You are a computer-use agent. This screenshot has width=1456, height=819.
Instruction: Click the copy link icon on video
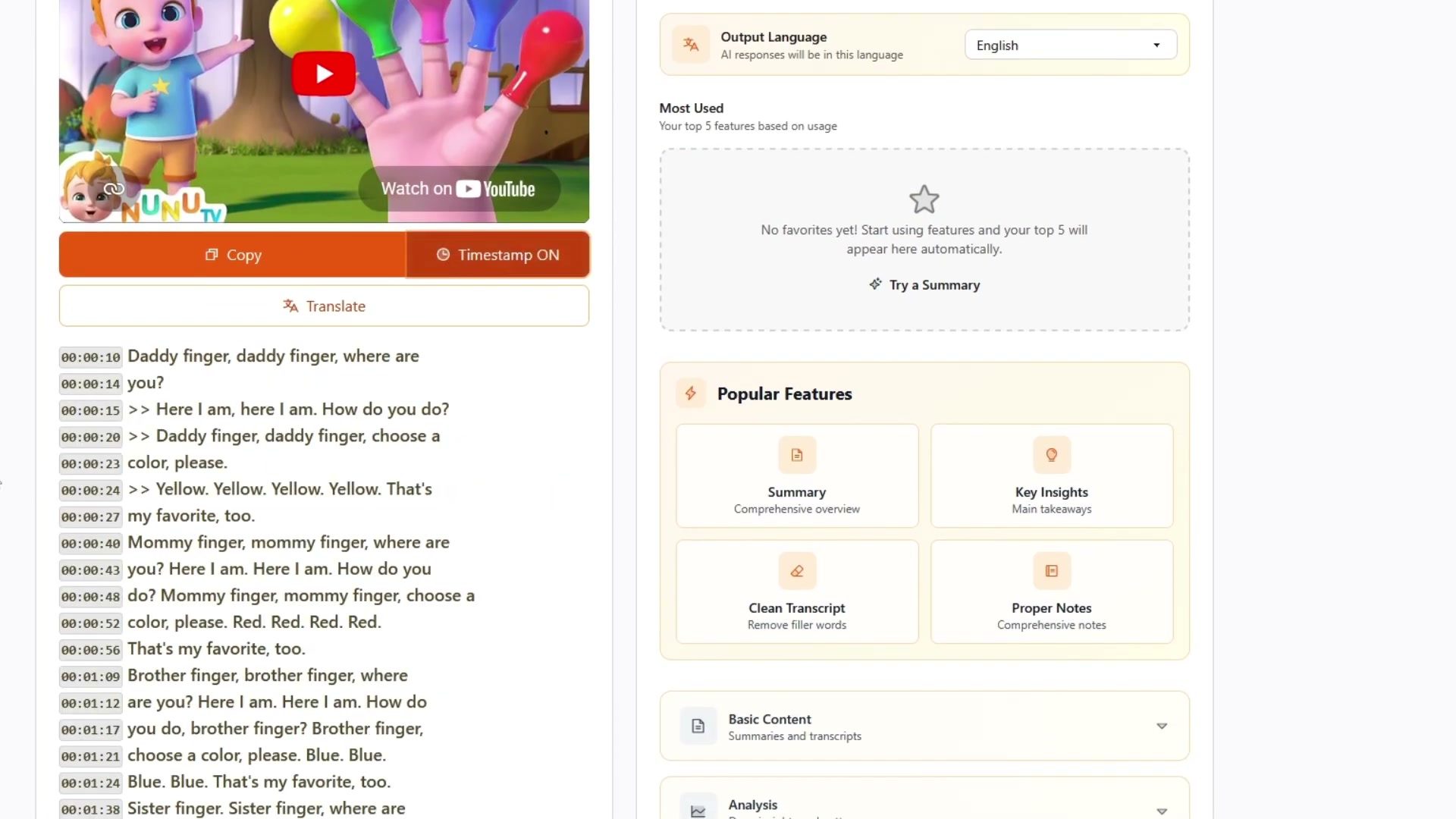coord(114,189)
